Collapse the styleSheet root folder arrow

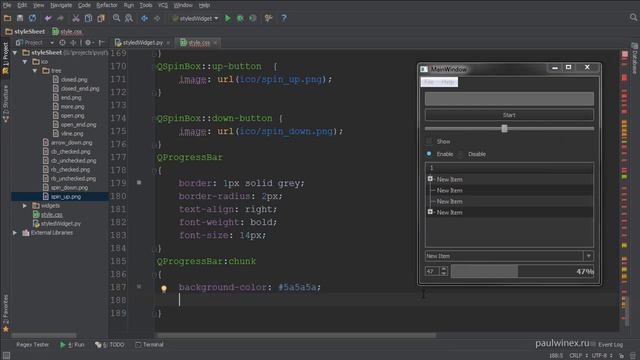[x=15, y=53]
